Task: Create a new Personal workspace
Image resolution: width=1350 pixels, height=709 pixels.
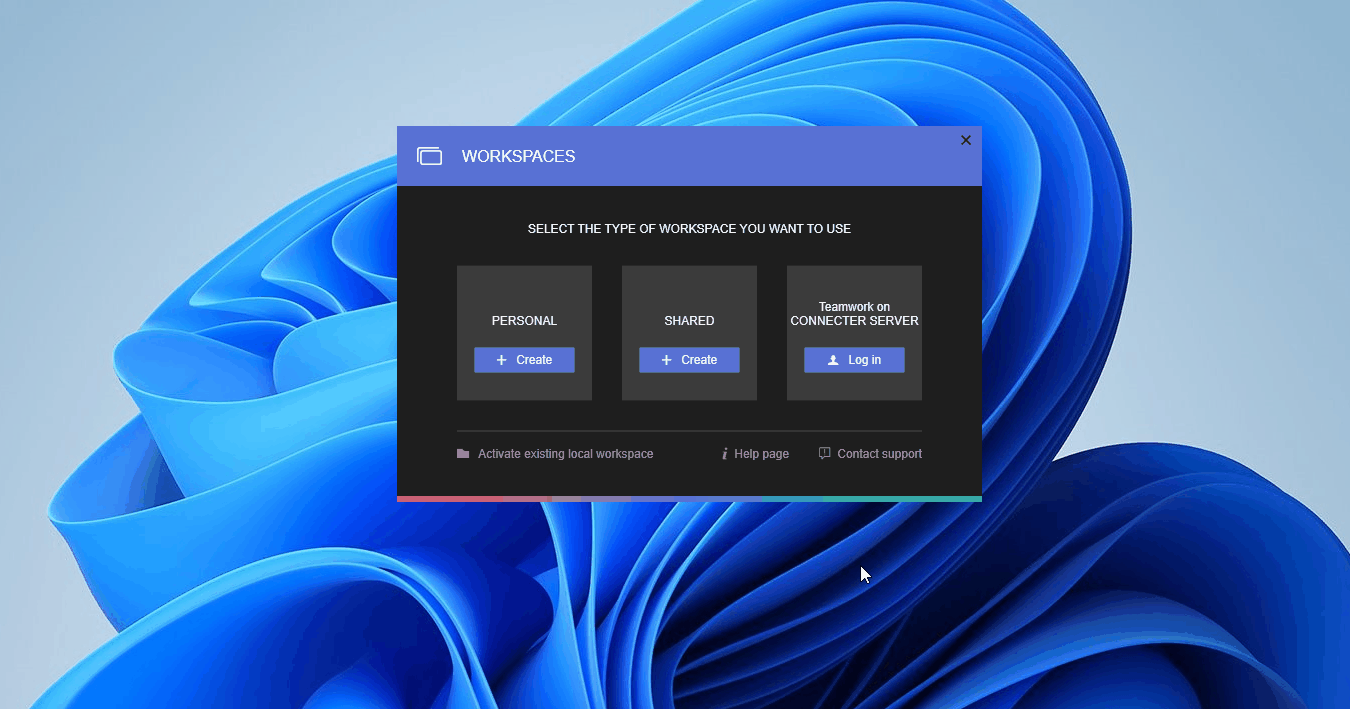Action: pyautogui.click(x=524, y=359)
